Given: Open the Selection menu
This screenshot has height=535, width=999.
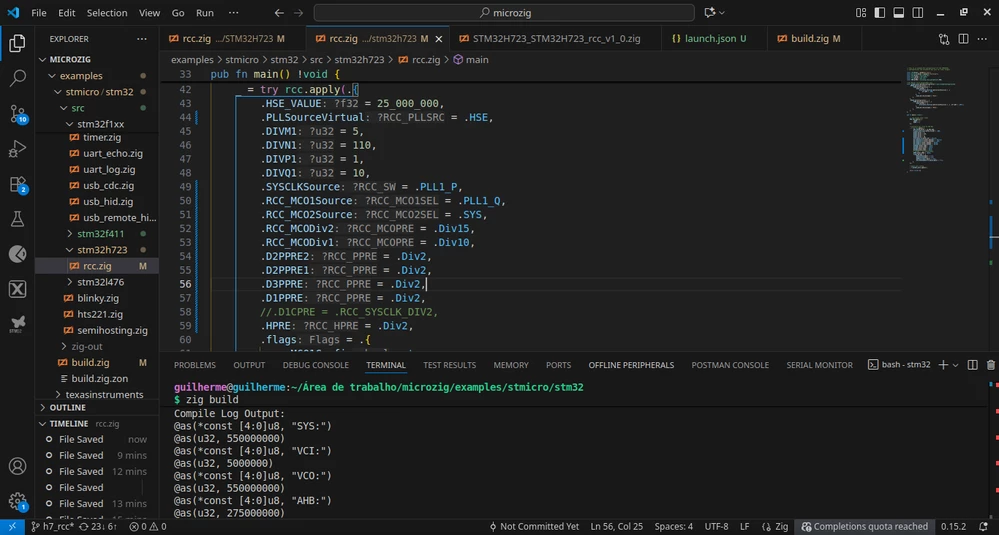Looking at the screenshot, I should [107, 13].
